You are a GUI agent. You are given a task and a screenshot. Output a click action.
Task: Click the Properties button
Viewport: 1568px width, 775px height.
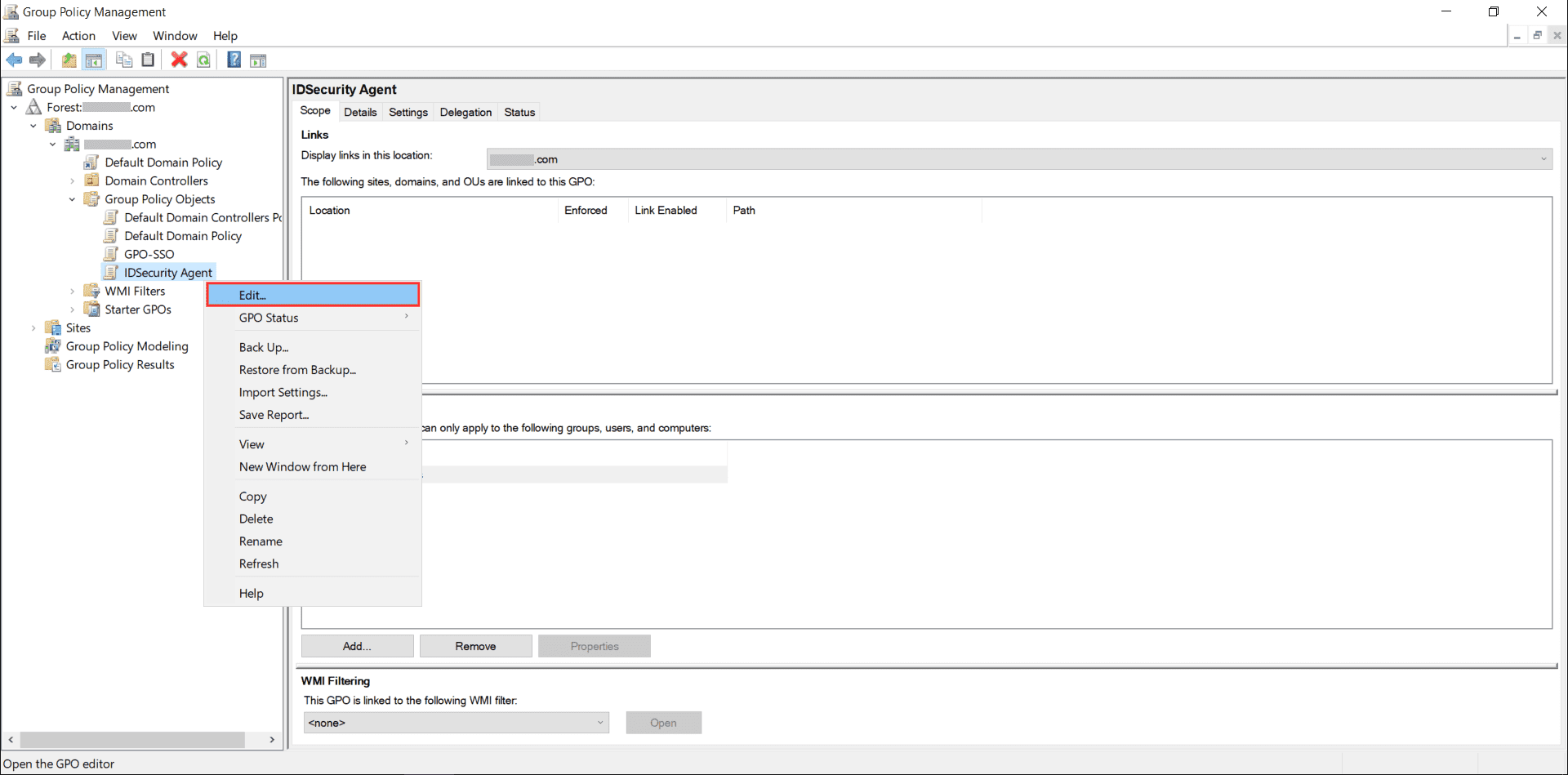pos(595,646)
